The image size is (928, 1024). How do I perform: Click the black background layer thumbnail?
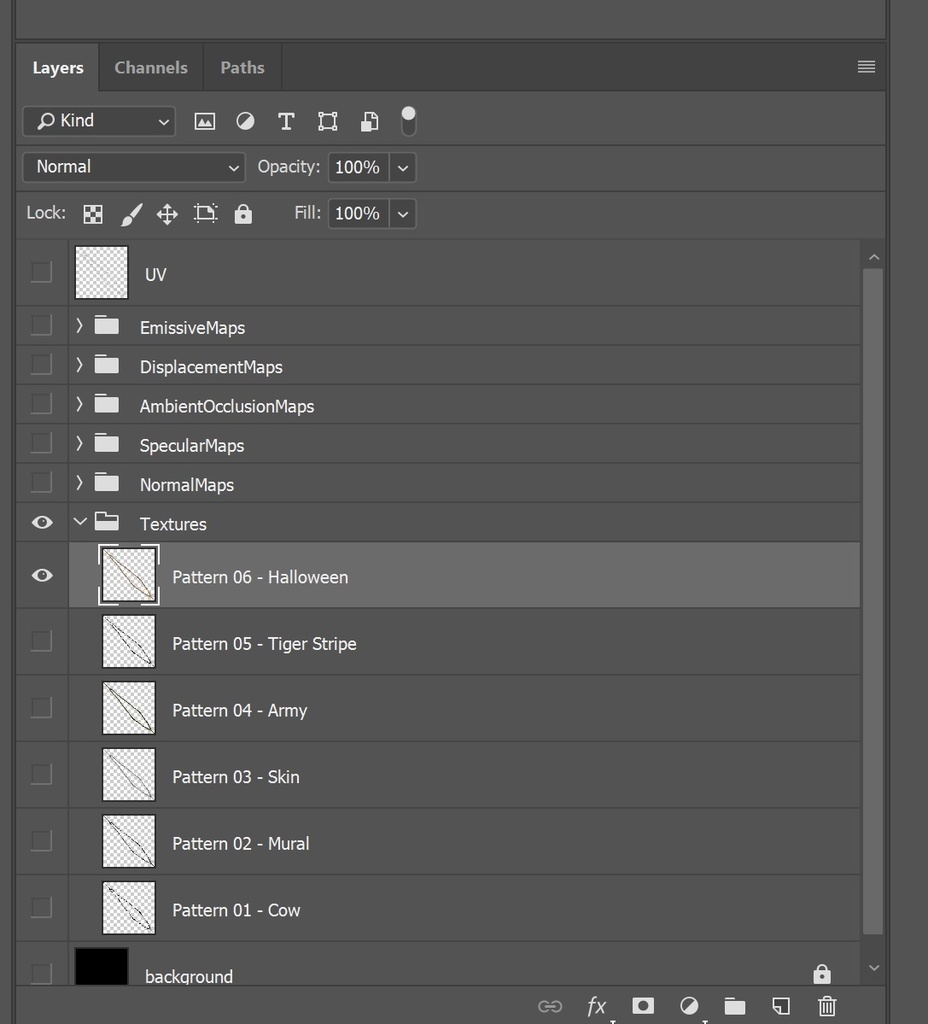tap(101, 966)
